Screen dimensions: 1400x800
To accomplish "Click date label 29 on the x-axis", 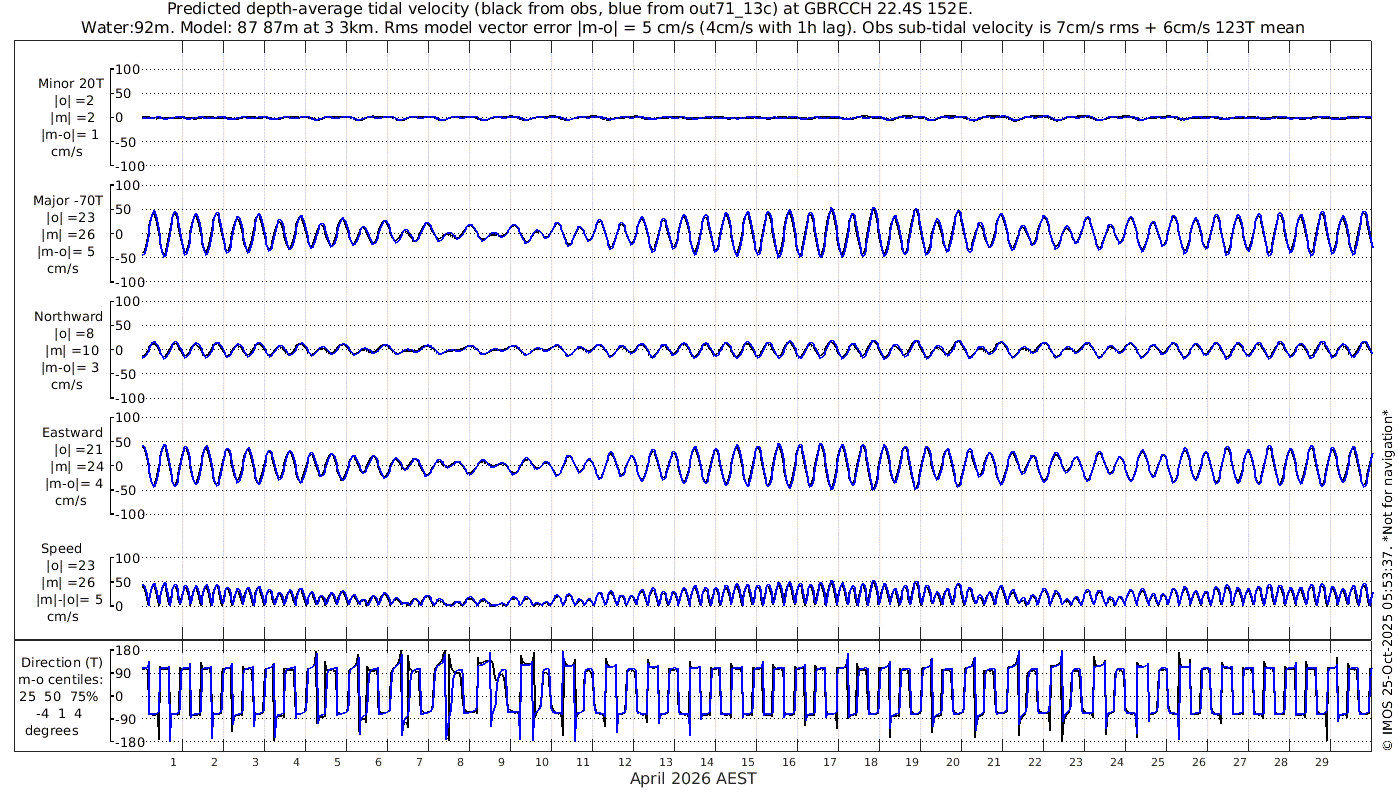I will [x=1321, y=762].
